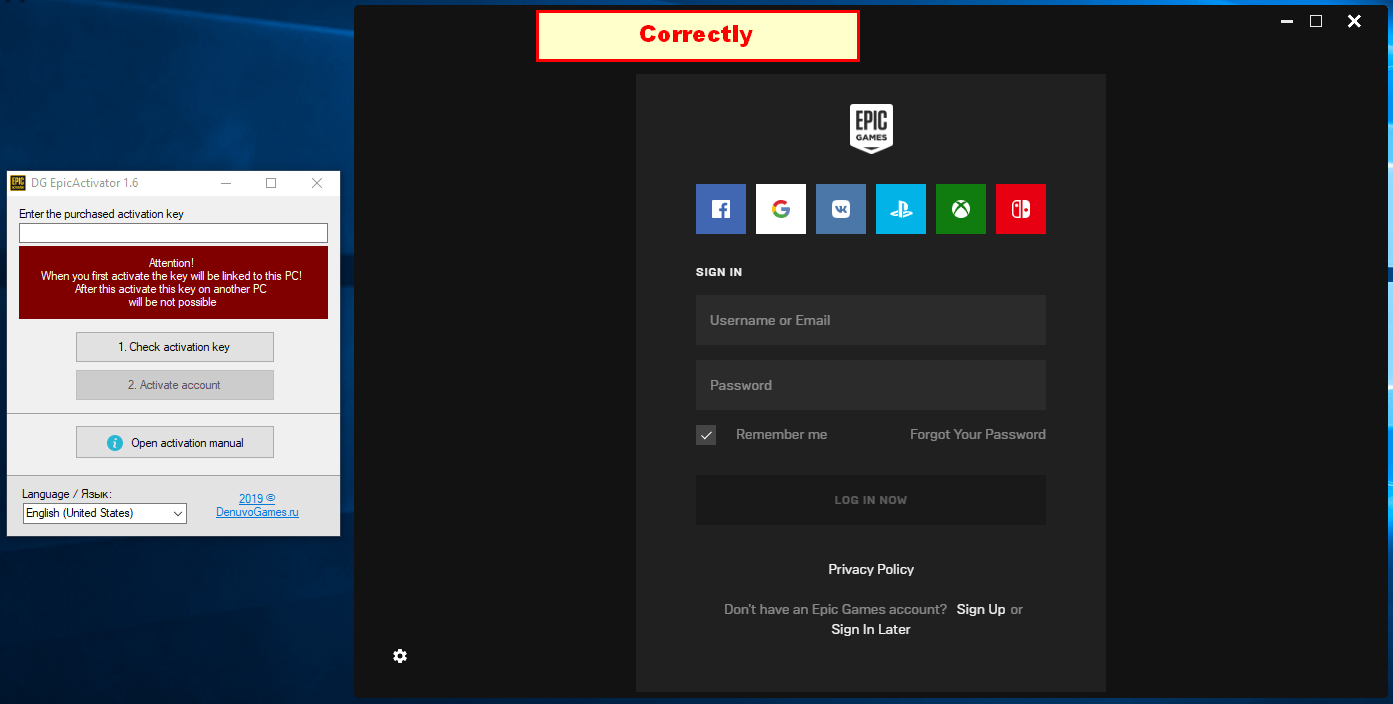Click the Epic Games logo
1393x704 pixels.
871,129
